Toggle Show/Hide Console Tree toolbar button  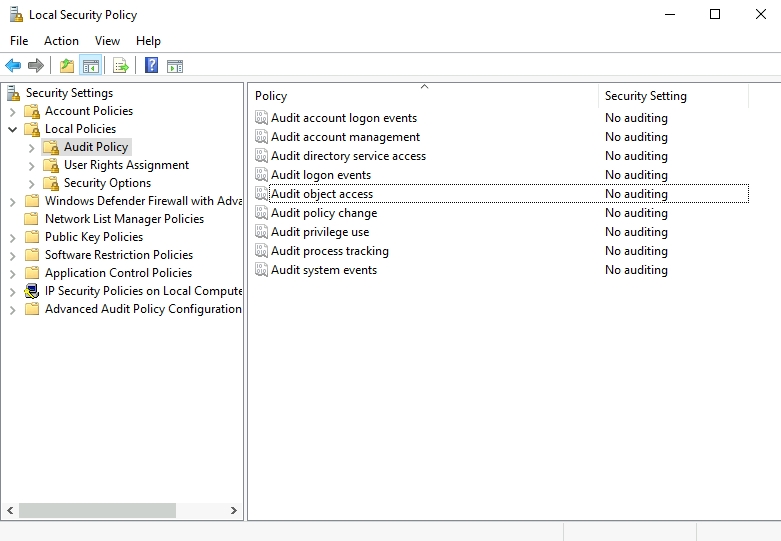(90, 66)
